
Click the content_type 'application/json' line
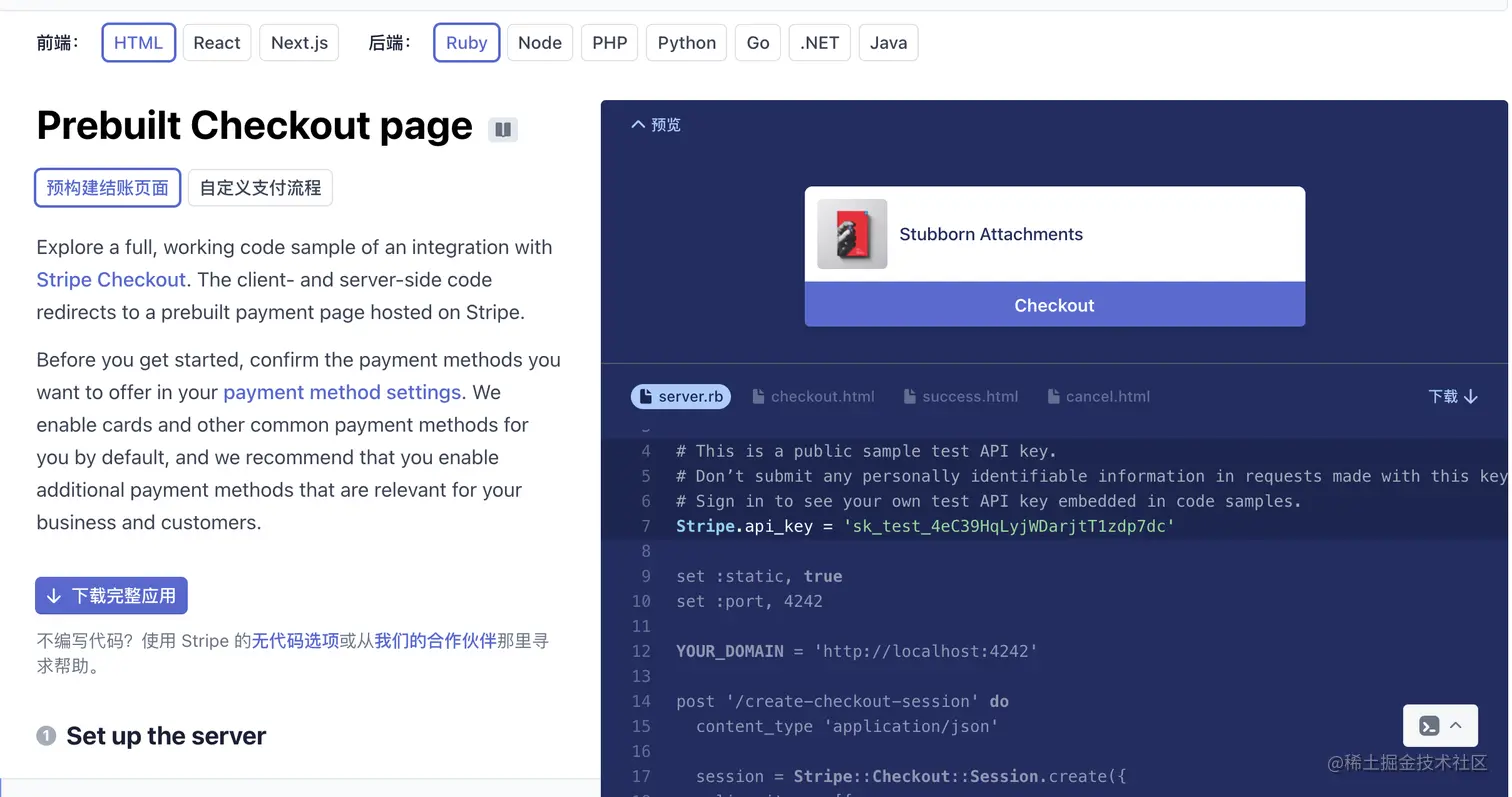click(x=847, y=726)
